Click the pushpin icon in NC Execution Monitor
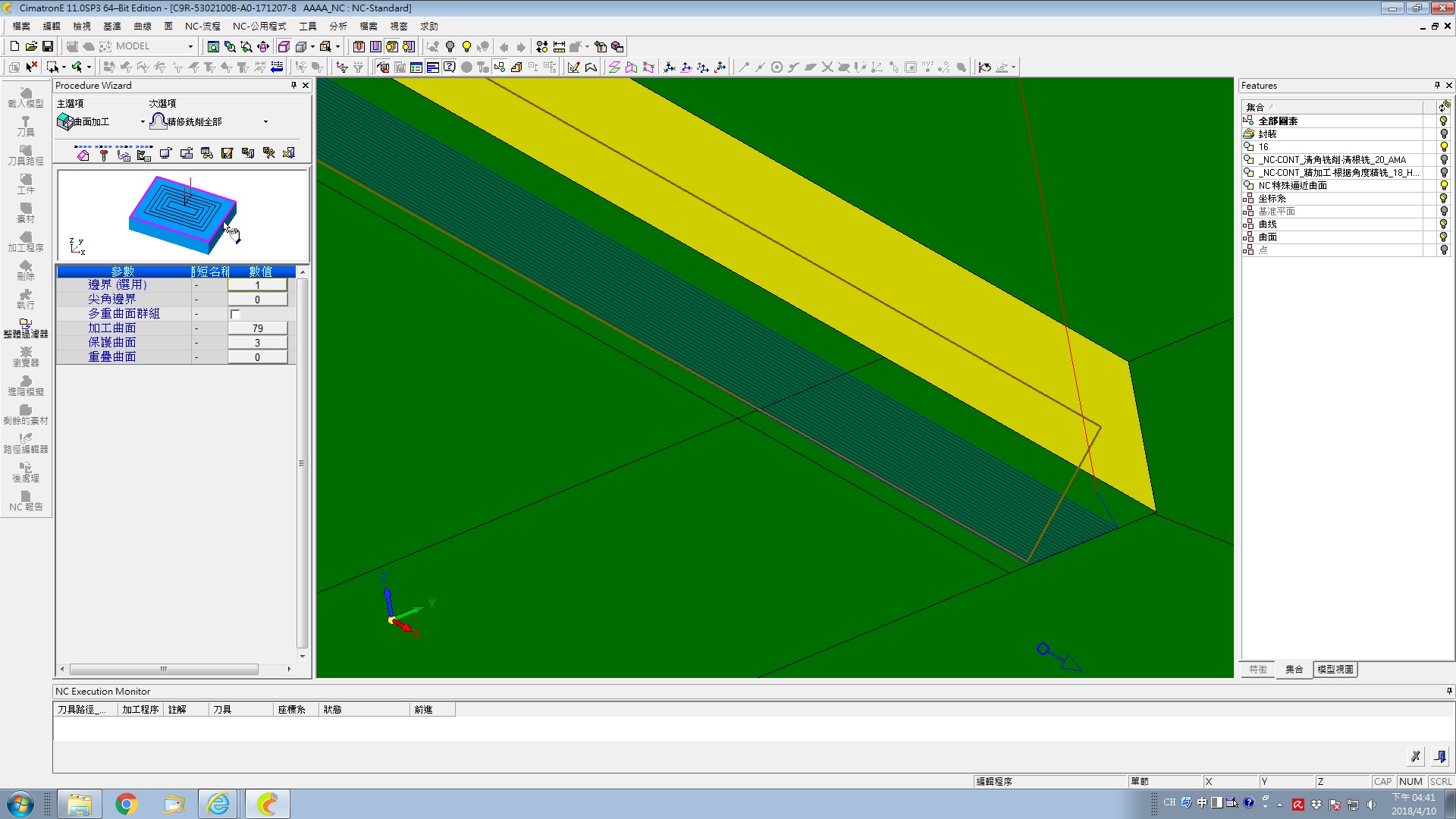 [x=1449, y=691]
